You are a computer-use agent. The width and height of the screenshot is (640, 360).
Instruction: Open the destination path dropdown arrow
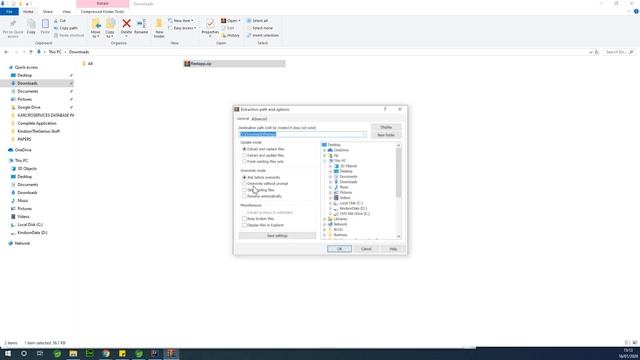pyautogui.click(x=363, y=134)
